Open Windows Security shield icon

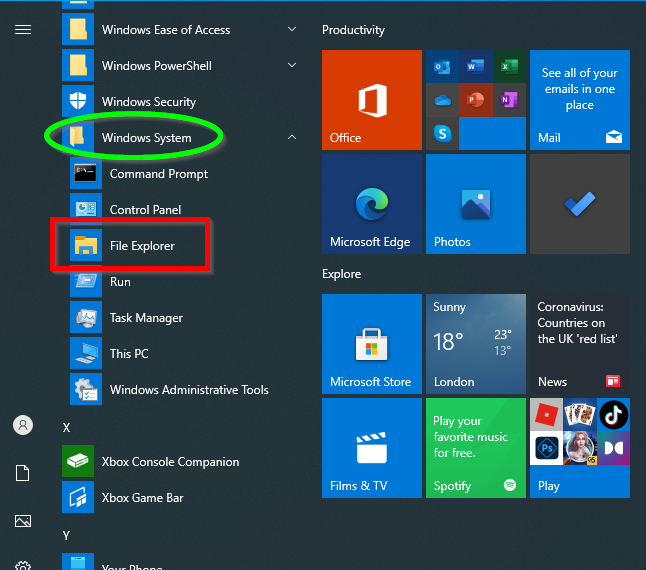(78, 101)
